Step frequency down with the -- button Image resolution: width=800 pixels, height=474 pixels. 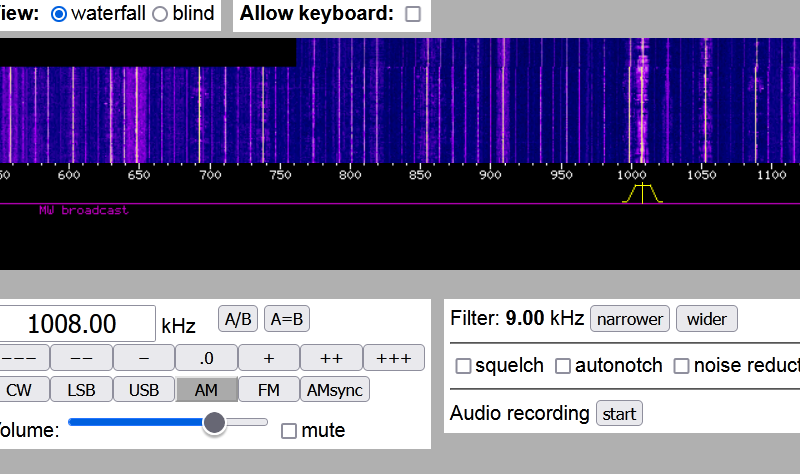(82, 358)
